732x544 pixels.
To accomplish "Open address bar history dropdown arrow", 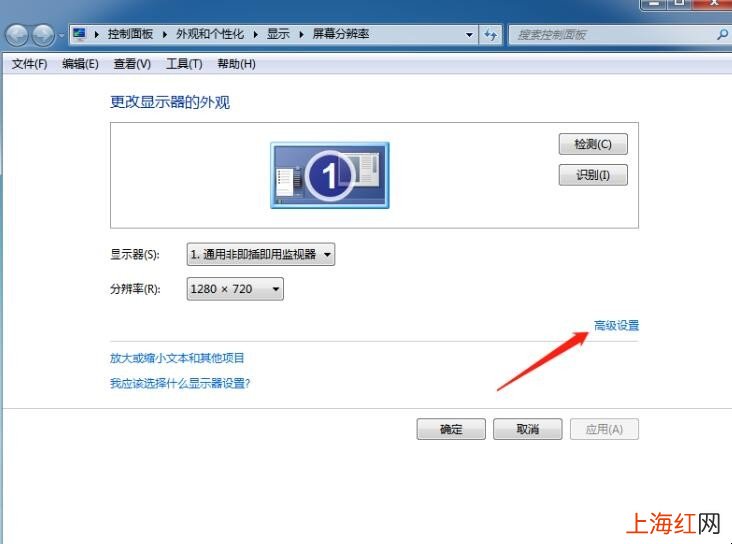I will 469,35.
